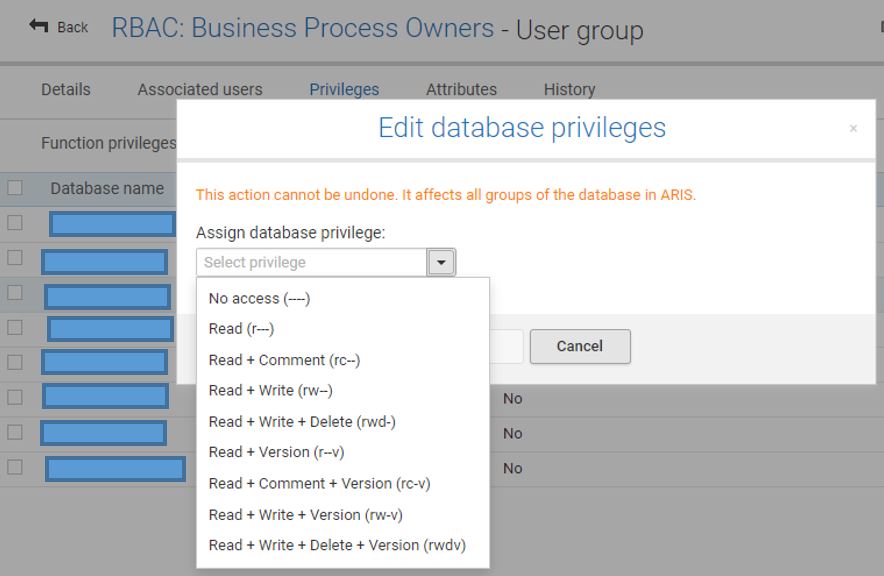
Task: Click the Assign database privilege label
Action: pyautogui.click(x=291, y=233)
